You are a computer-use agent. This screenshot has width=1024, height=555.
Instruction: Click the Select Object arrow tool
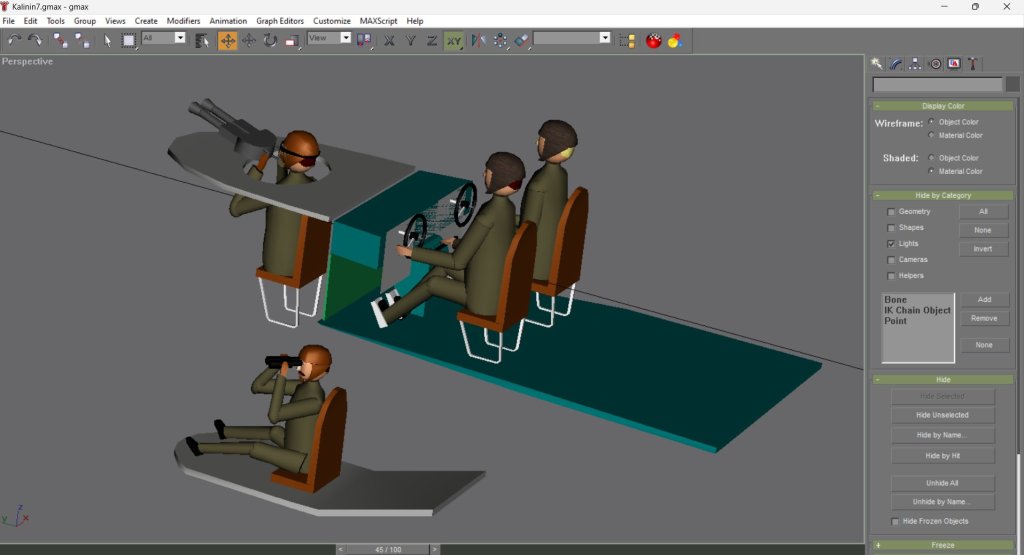point(107,40)
